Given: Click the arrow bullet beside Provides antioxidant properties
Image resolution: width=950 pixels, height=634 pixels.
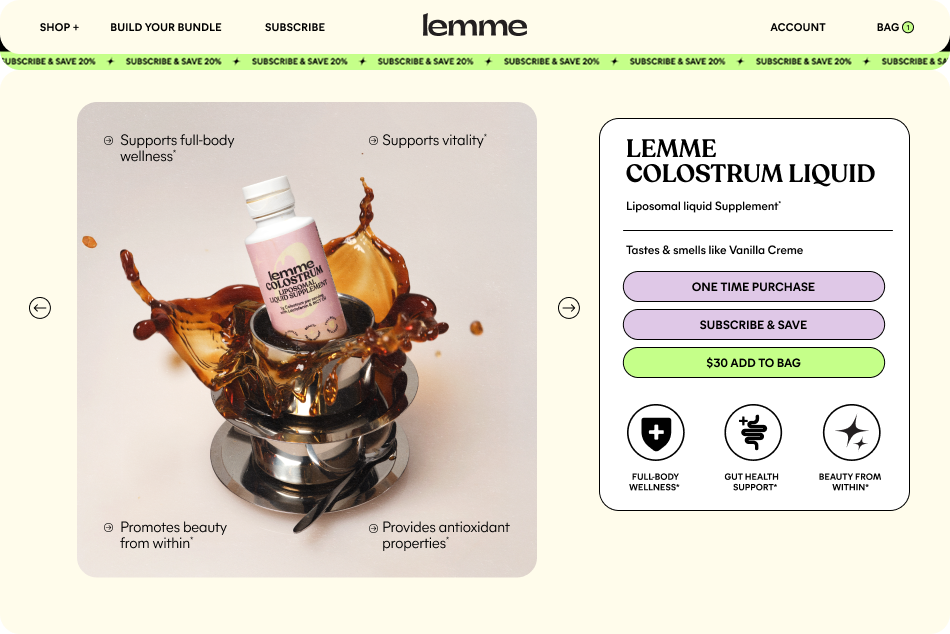Looking at the screenshot, I should [x=373, y=528].
